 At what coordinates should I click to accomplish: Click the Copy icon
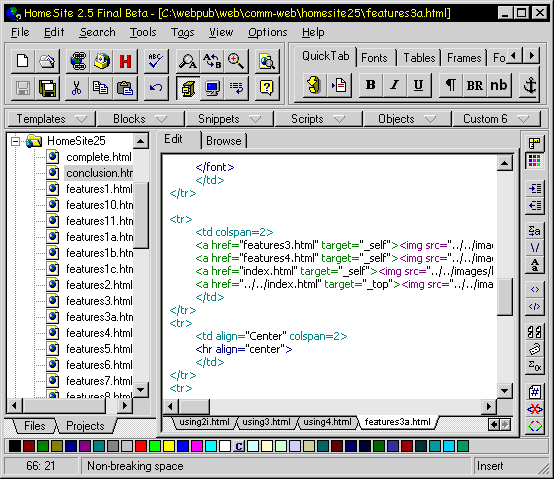pos(101,88)
